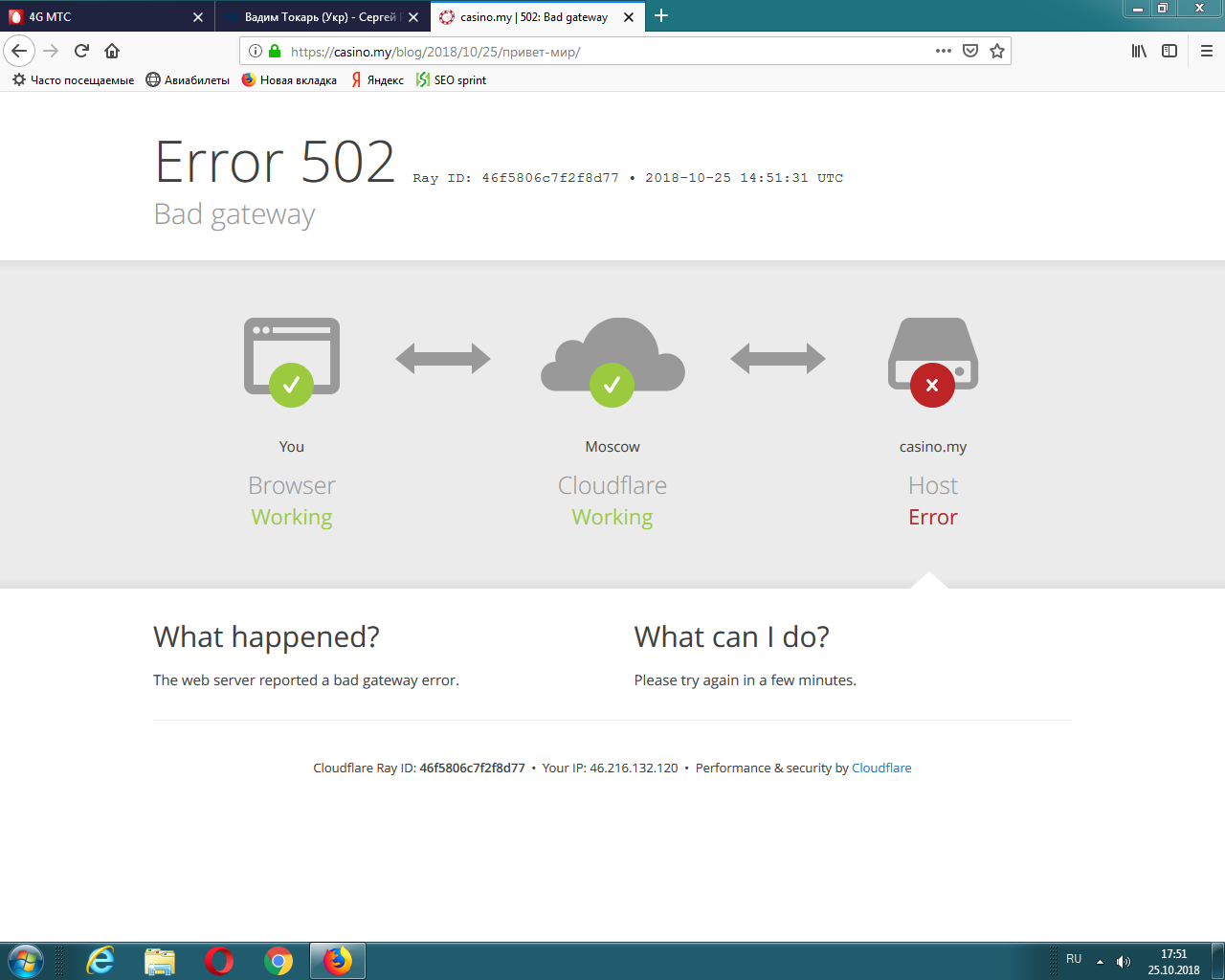Image resolution: width=1225 pixels, height=980 pixels.
Task: Show site information icon in address bar
Action: 256,51
